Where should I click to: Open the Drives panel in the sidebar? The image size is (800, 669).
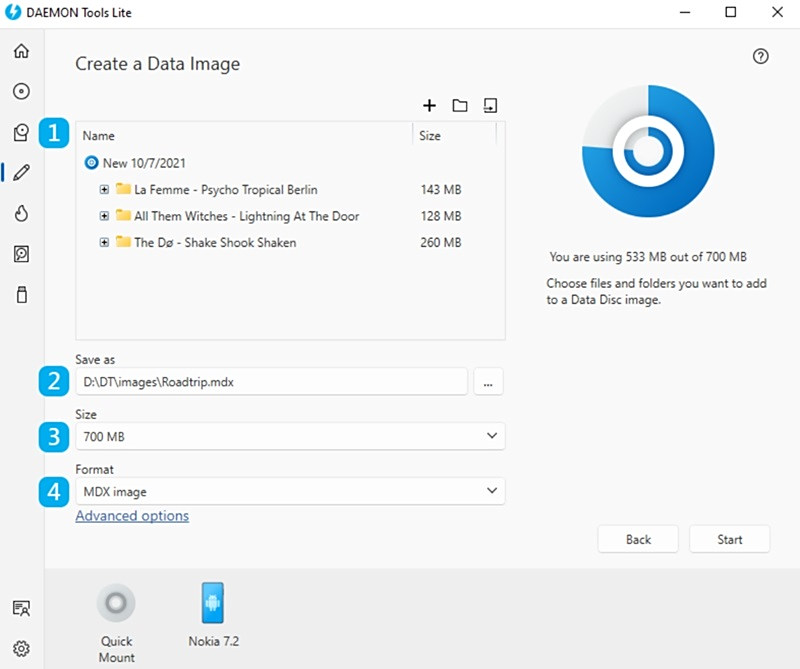click(x=20, y=91)
